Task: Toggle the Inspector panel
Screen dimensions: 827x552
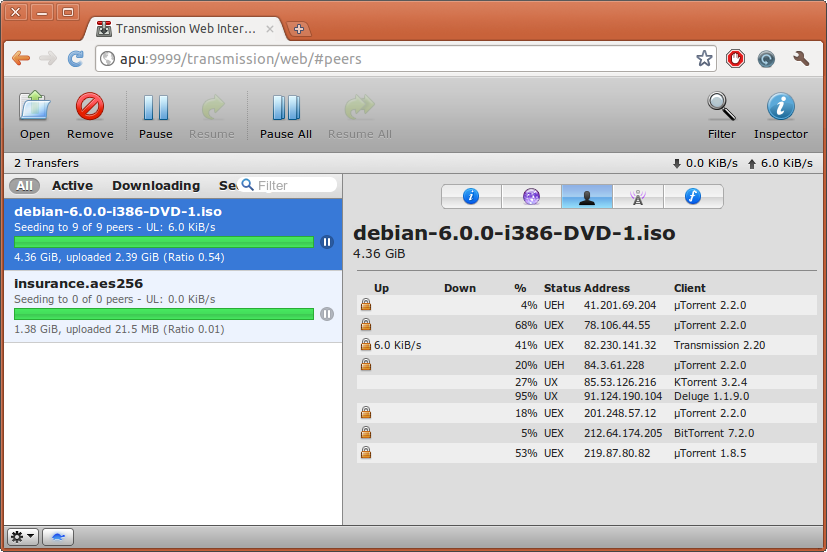Action: [781, 115]
